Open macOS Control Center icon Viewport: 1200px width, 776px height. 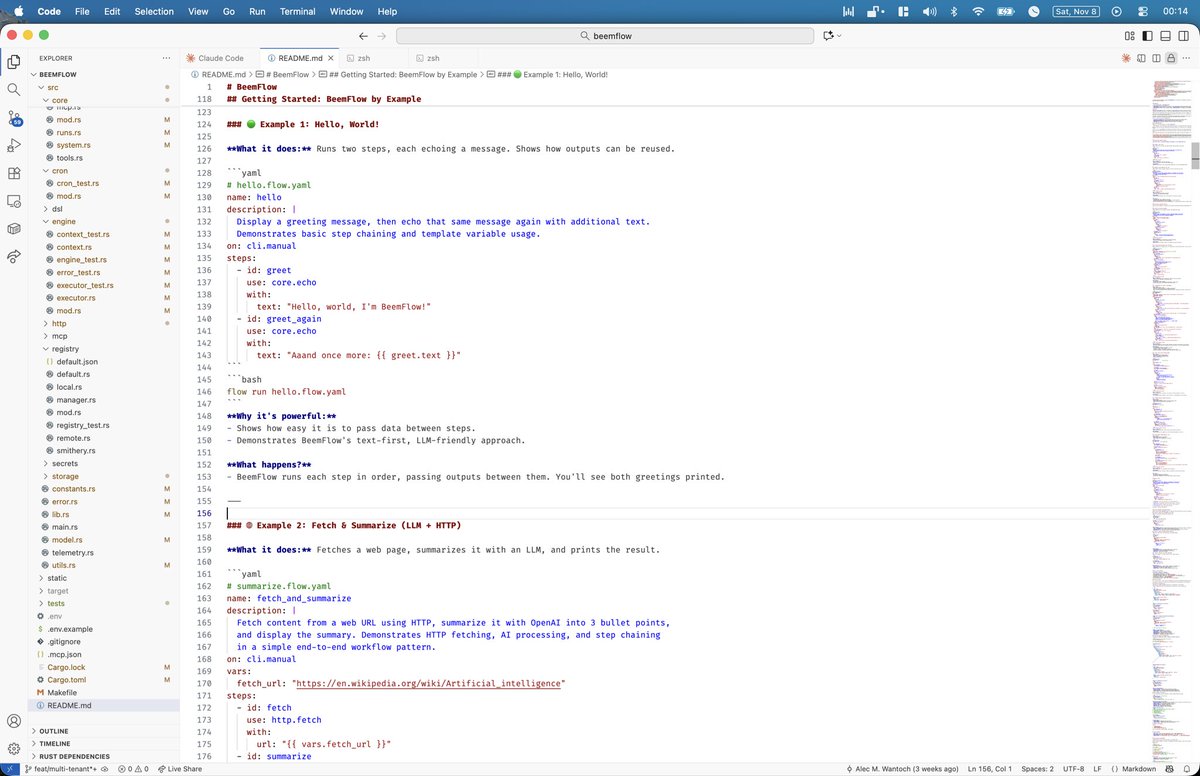1143,11
